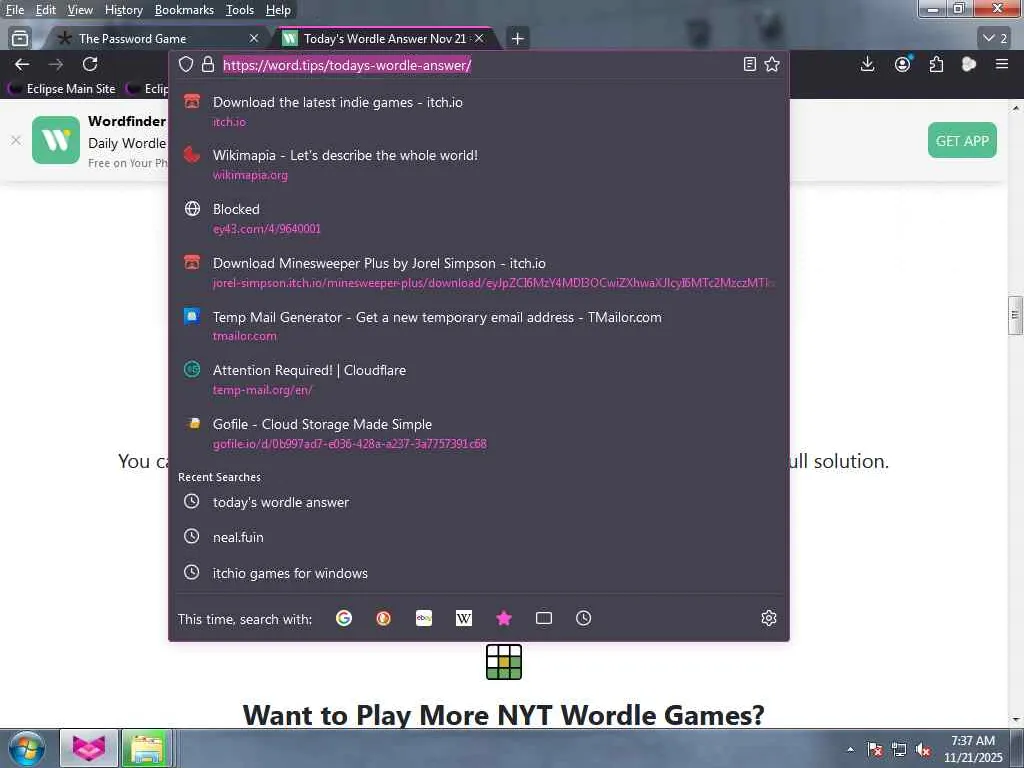Select Today's Wordle Answer Nov 21 tab
The image size is (1024, 768).
385,39
